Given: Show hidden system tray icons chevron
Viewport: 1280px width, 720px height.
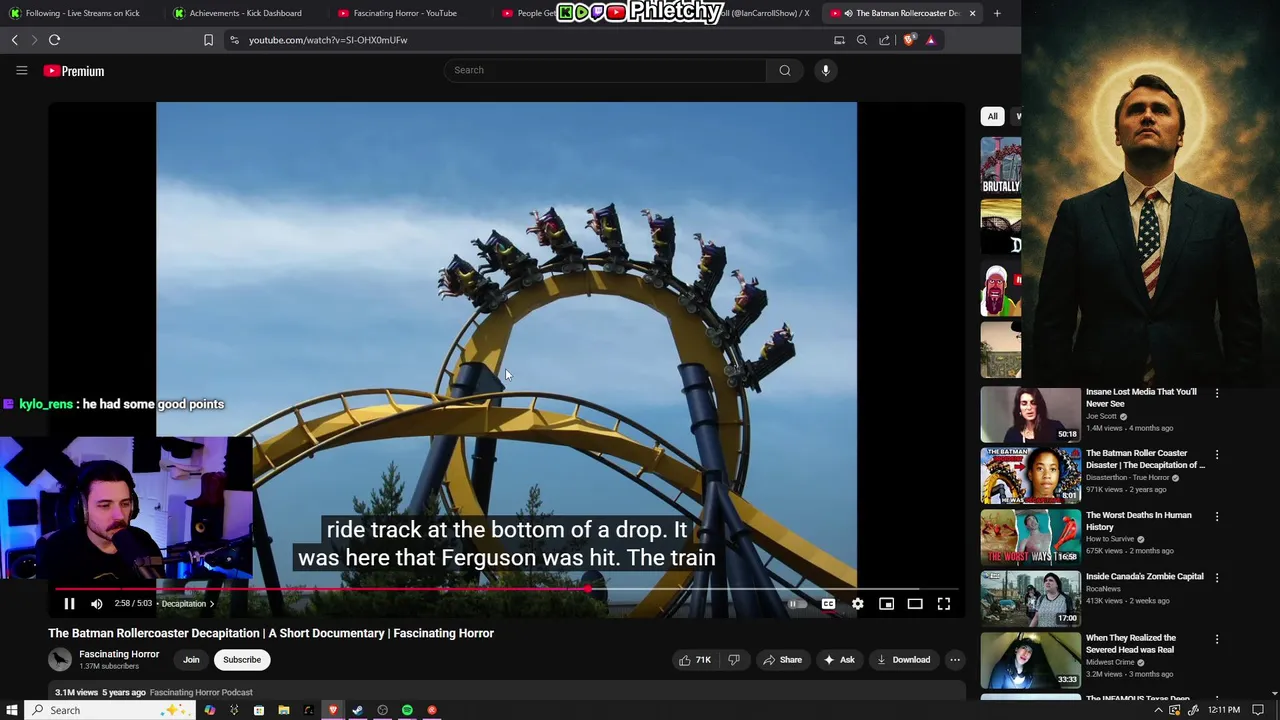Looking at the screenshot, I should coord(1158,710).
